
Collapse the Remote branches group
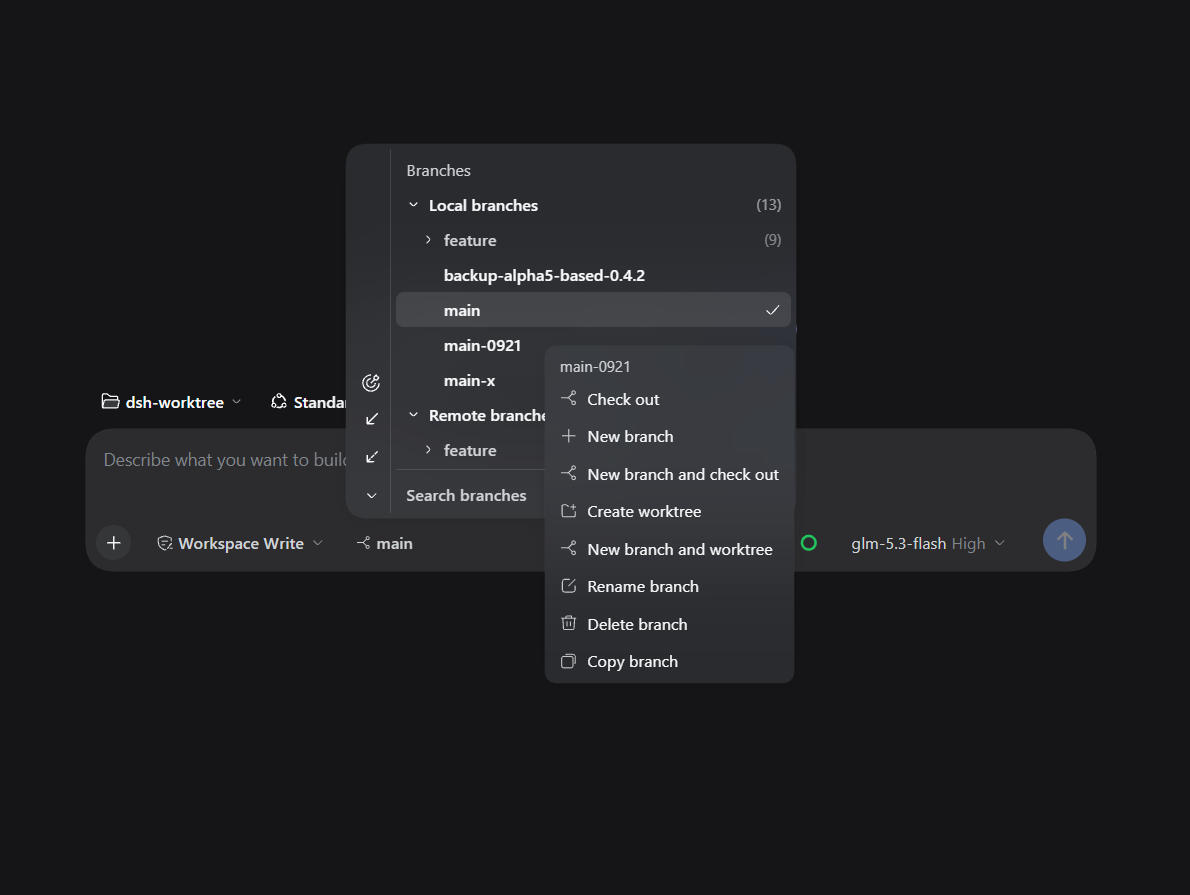pyautogui.click(x=414, y=415)
